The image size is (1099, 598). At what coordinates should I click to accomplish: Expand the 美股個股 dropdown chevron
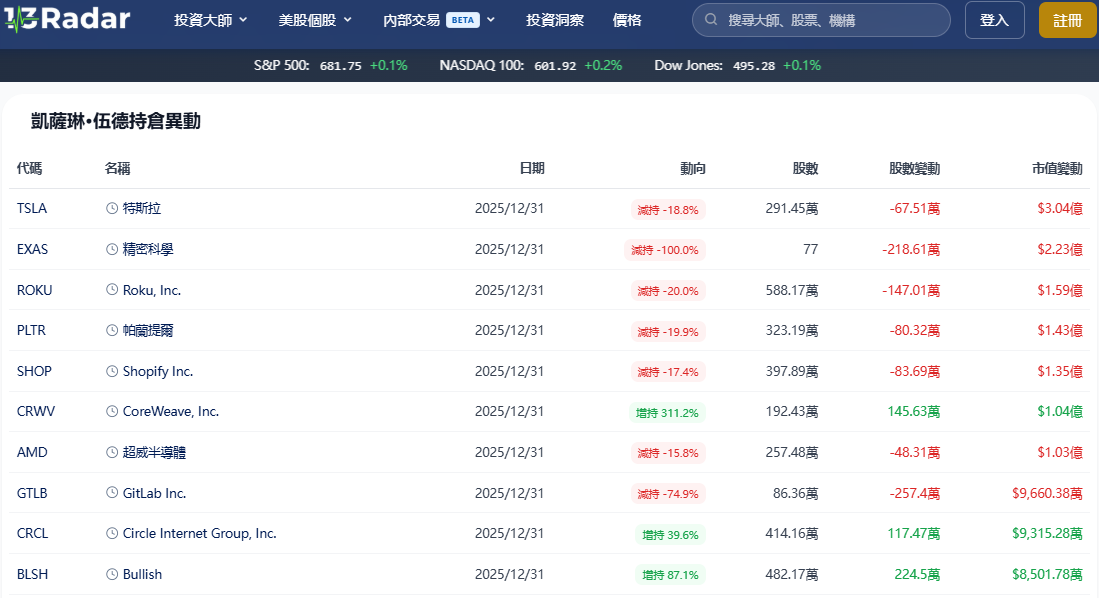[348, 20]
